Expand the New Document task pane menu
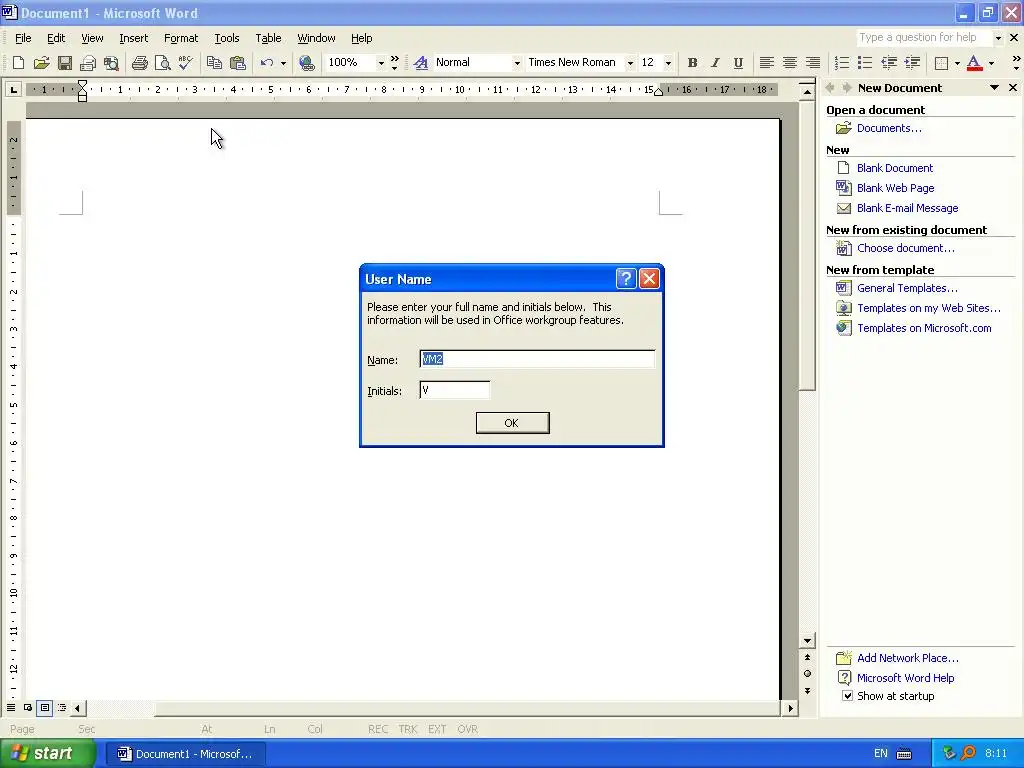 pos(994,88)
